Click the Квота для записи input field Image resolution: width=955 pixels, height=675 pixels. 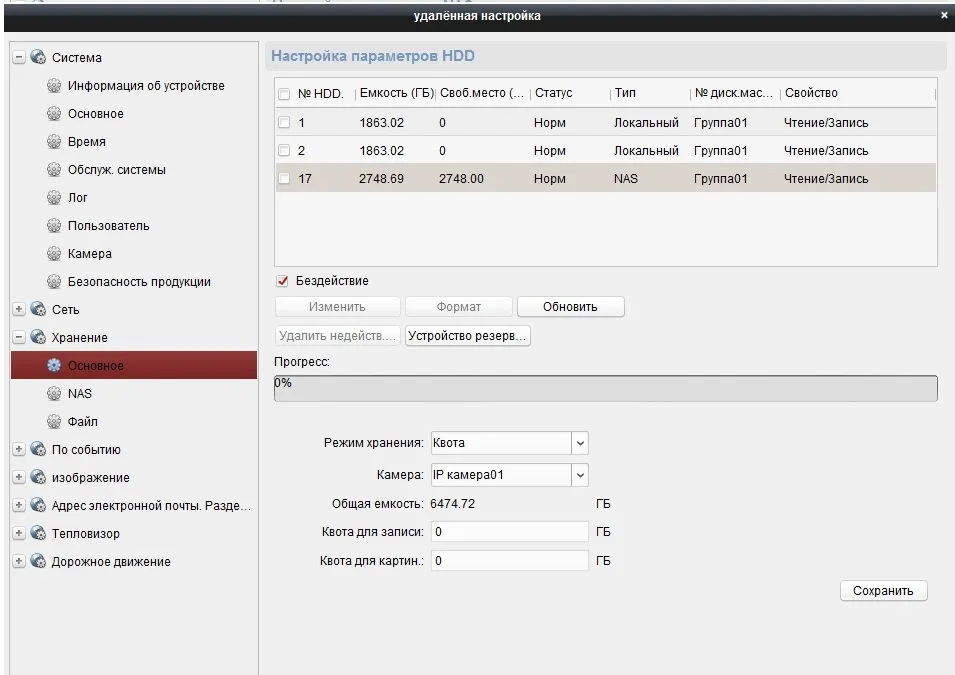click(509, 532)
